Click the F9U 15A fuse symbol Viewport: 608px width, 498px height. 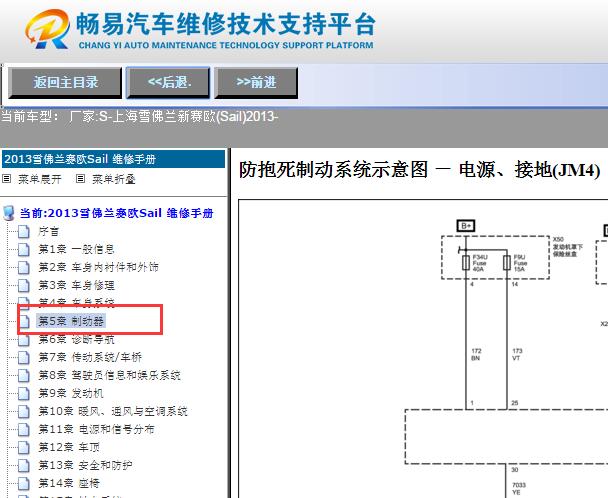[x=506, y=263]
